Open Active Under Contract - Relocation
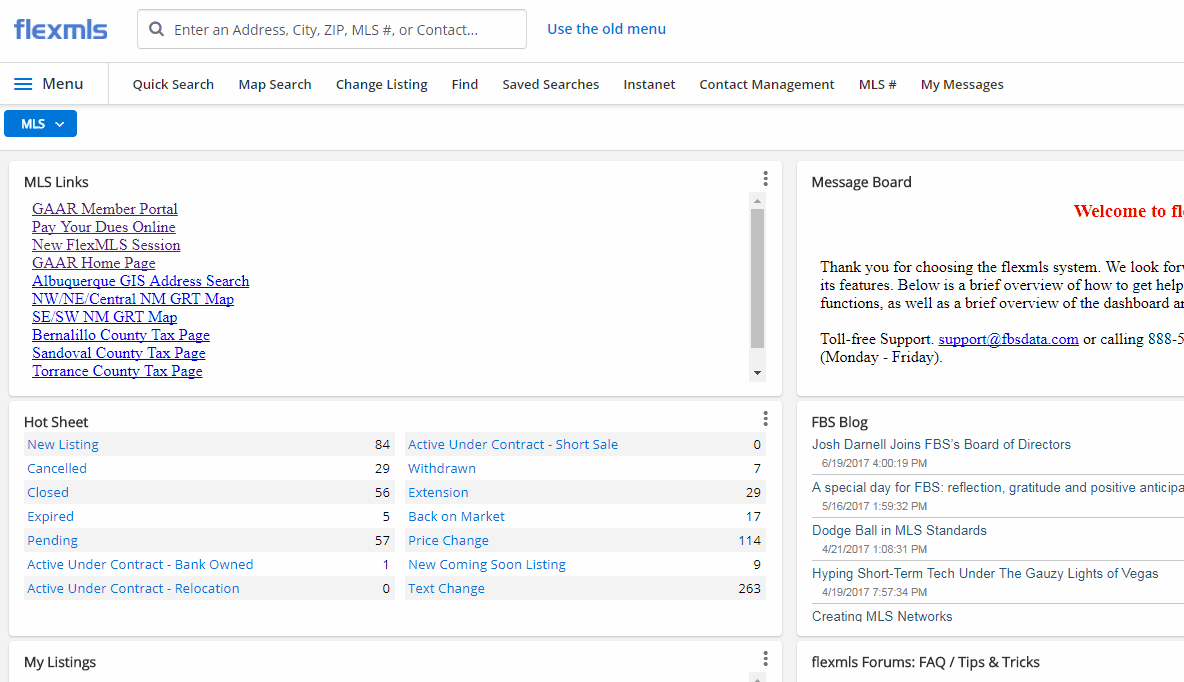The image size is (1184, 682). point(133,588)
